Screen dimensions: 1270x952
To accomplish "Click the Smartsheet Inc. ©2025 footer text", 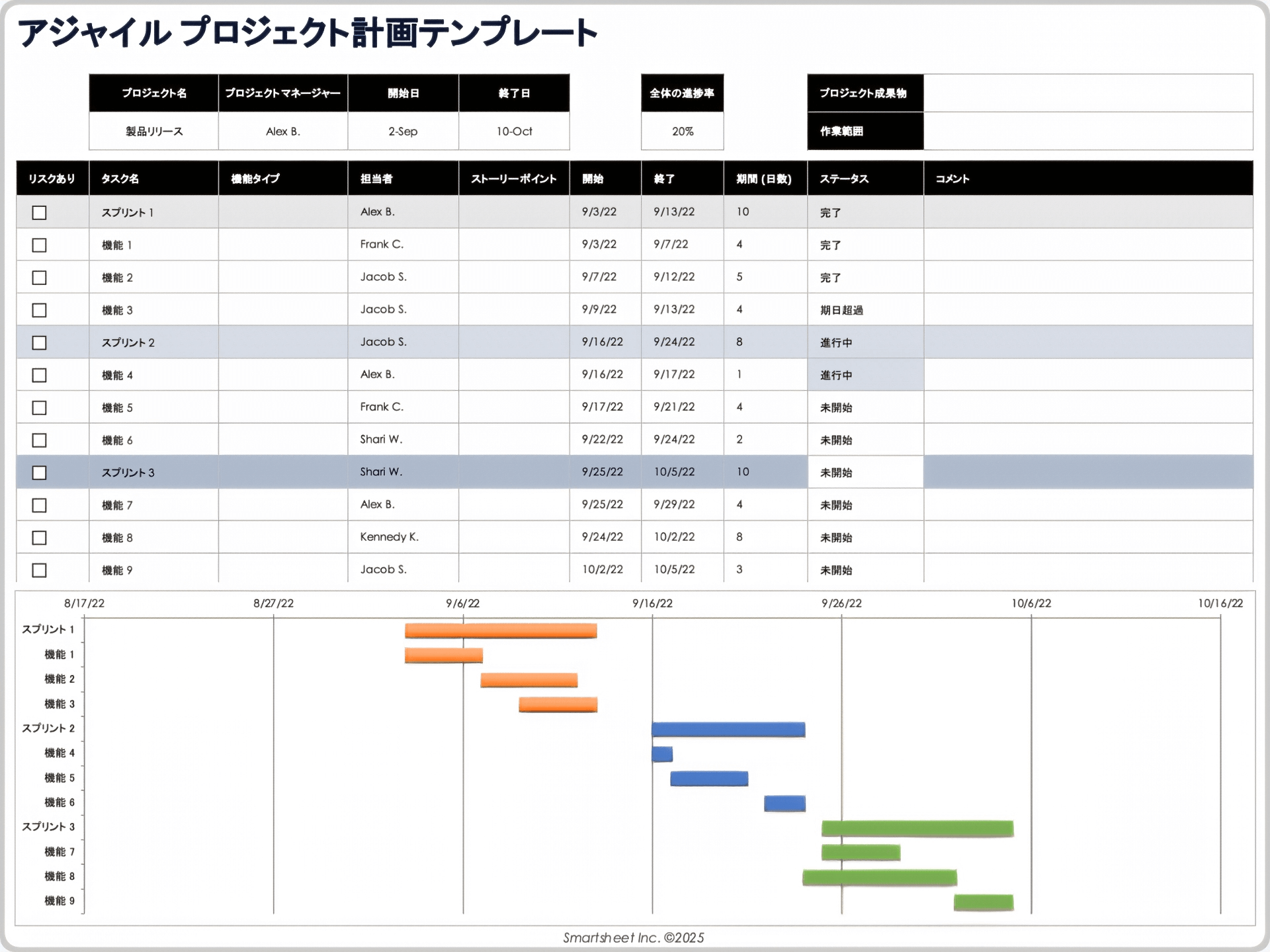I will pyautogui.click(x=634, y=937).
